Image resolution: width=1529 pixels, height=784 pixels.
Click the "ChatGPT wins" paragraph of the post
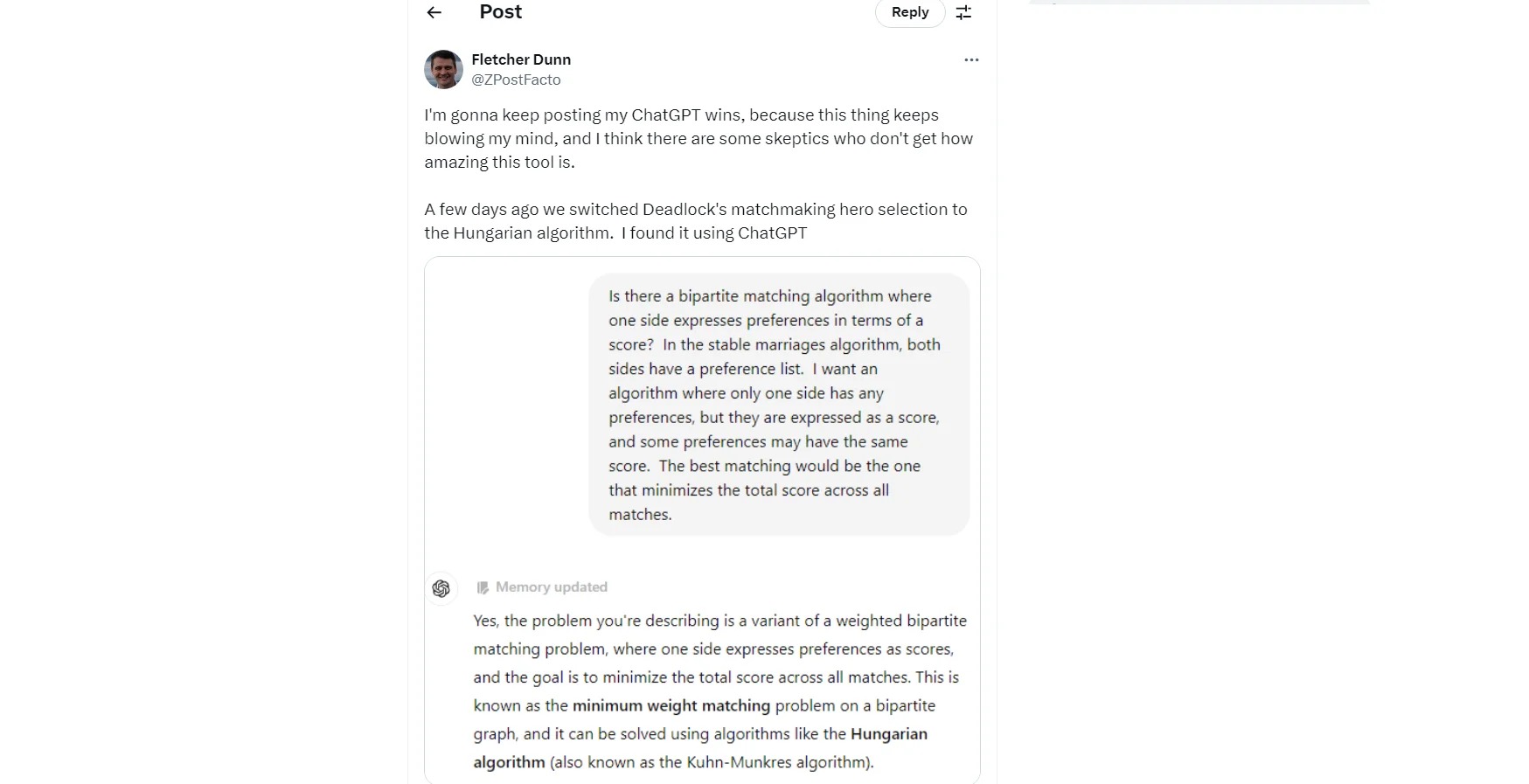tap(698, 138)
